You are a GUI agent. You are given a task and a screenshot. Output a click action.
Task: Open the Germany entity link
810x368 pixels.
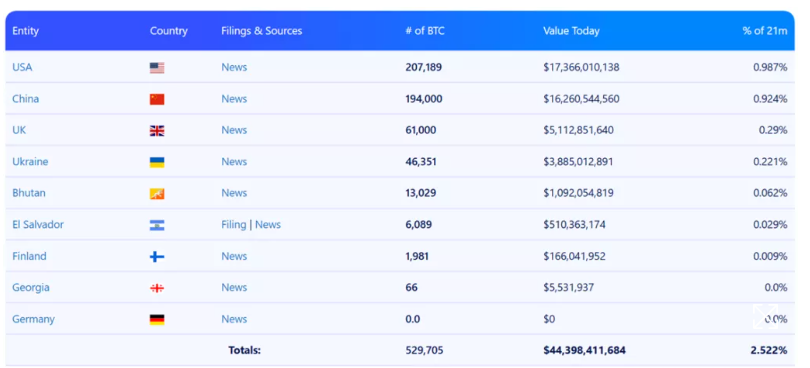[34, 319]
